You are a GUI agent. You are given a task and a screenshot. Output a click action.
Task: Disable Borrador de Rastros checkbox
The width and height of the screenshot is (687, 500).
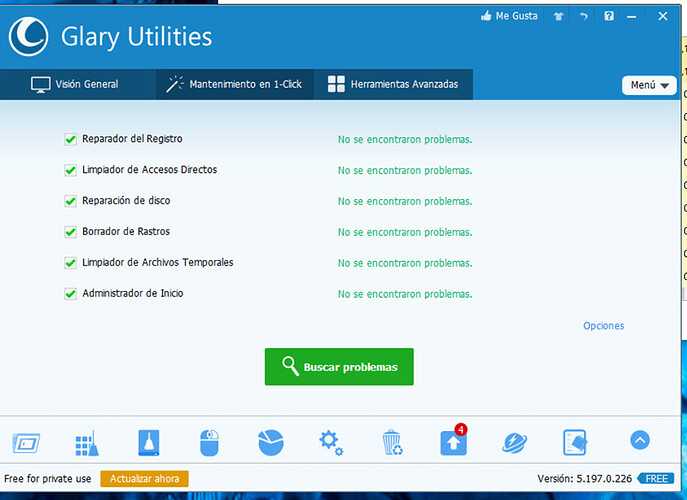(x=70, y=232)
